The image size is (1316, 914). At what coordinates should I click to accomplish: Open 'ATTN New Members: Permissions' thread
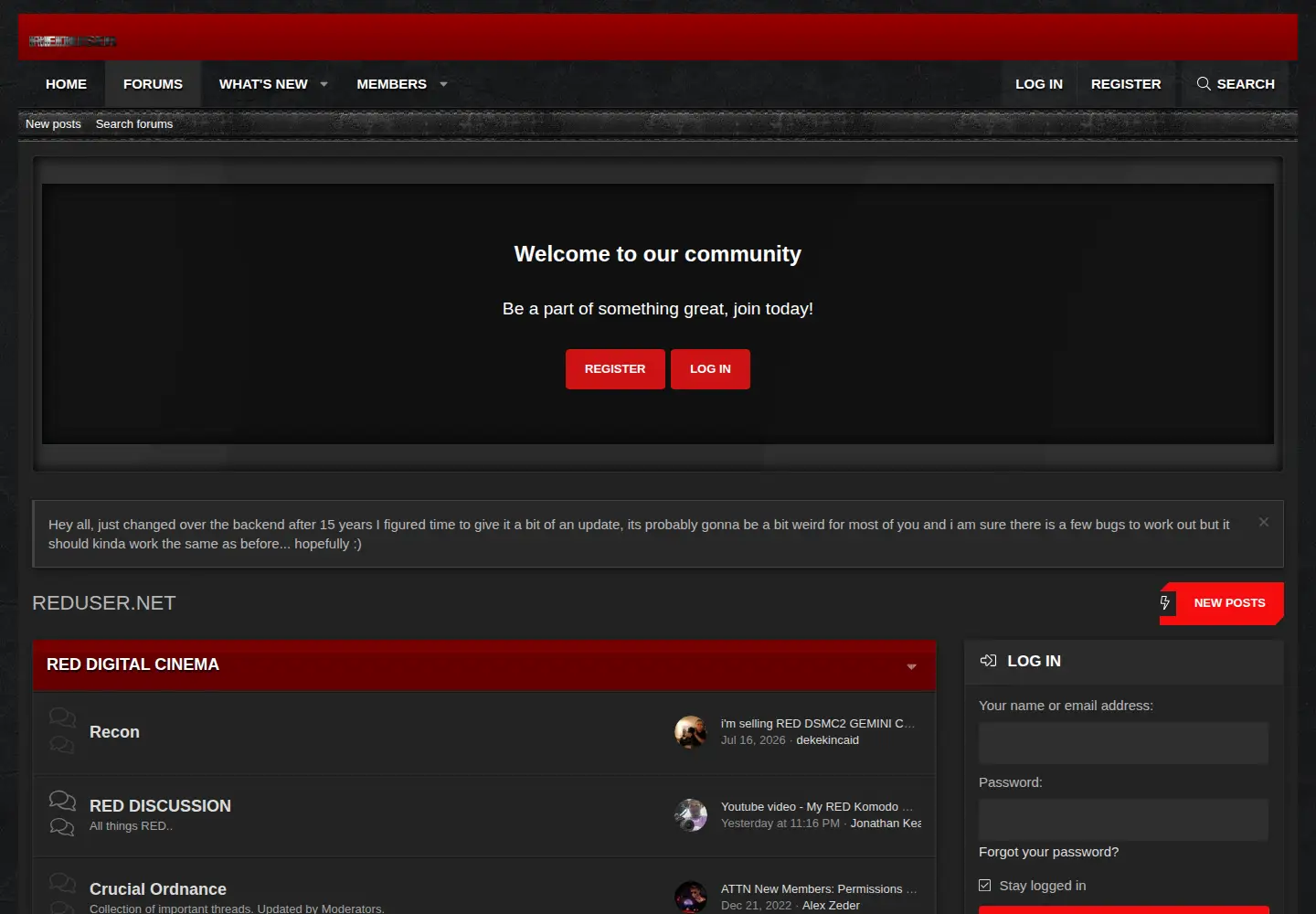[x=819, y=888]
